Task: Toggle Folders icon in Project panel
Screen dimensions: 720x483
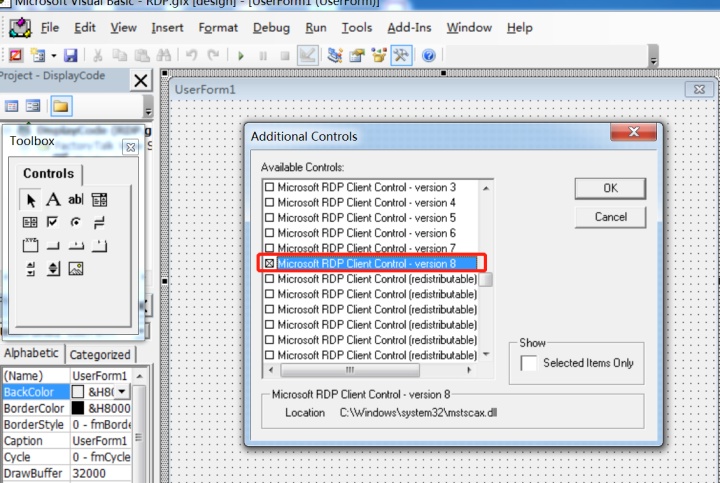Action: [61, 107]
